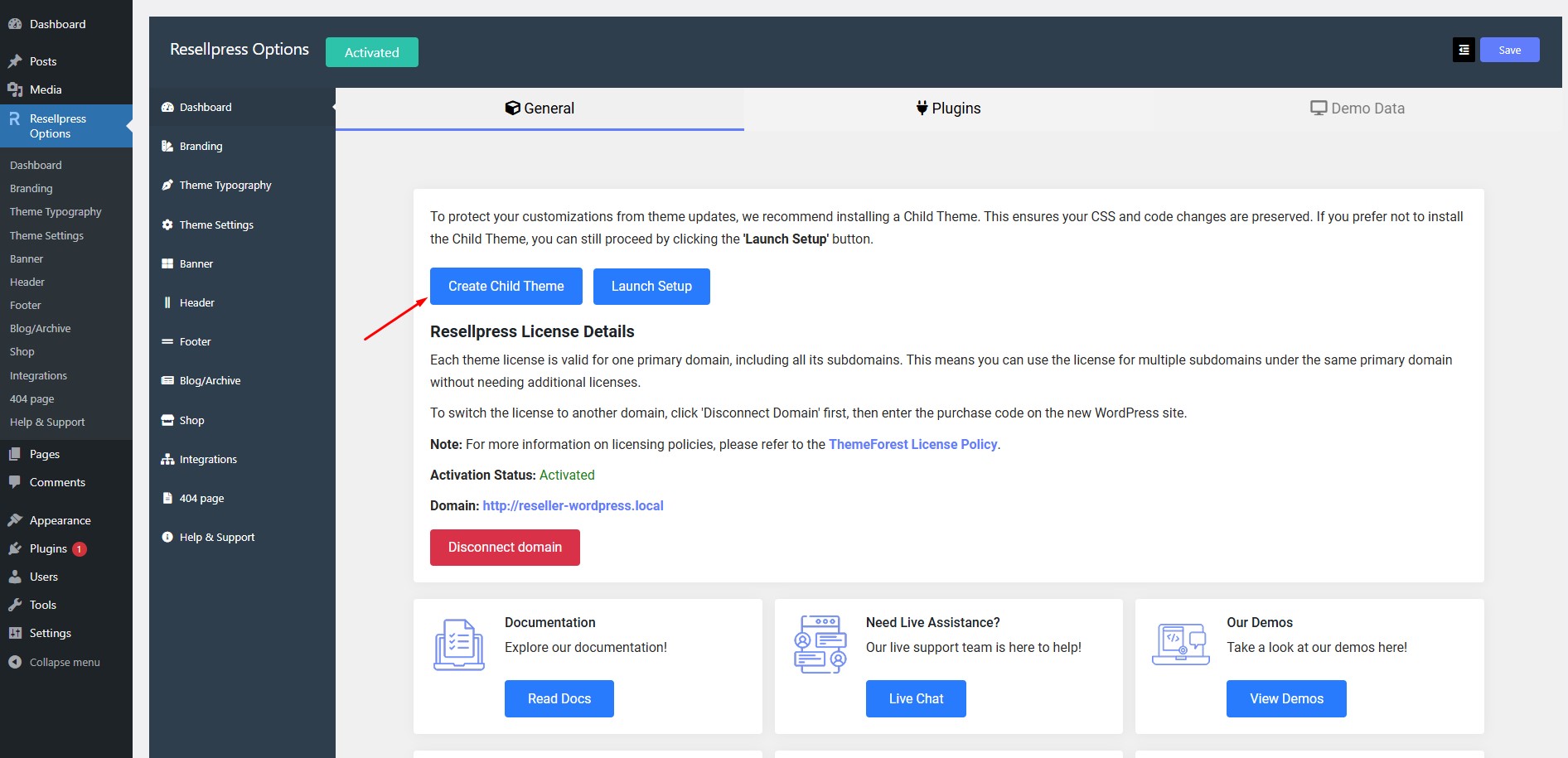Click the Documentation checklist icon

pos(458,645)
